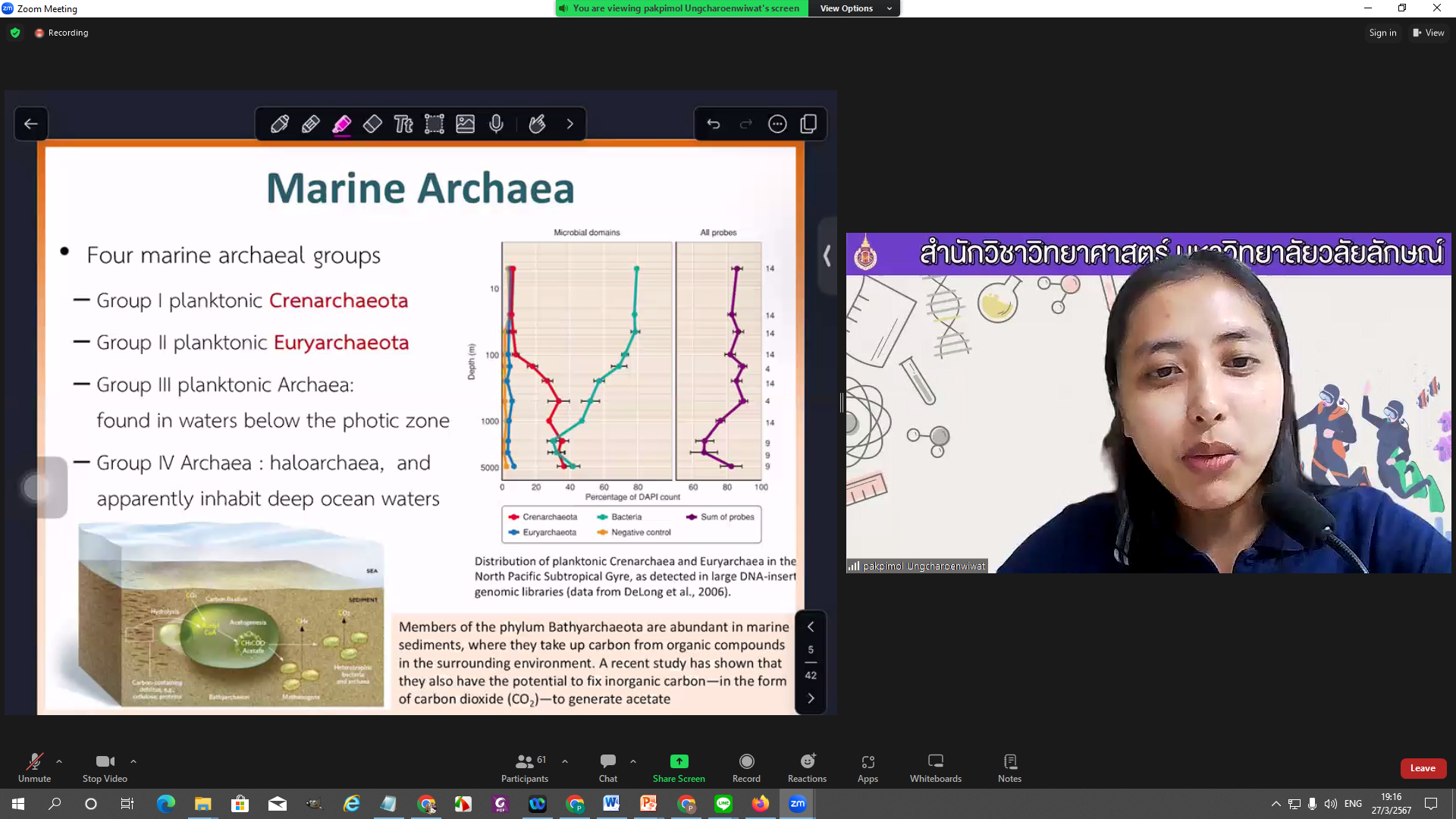The width and height of the screenshot is (1456, 819).
Task: Open the Participants list icon
Action: 524,762
